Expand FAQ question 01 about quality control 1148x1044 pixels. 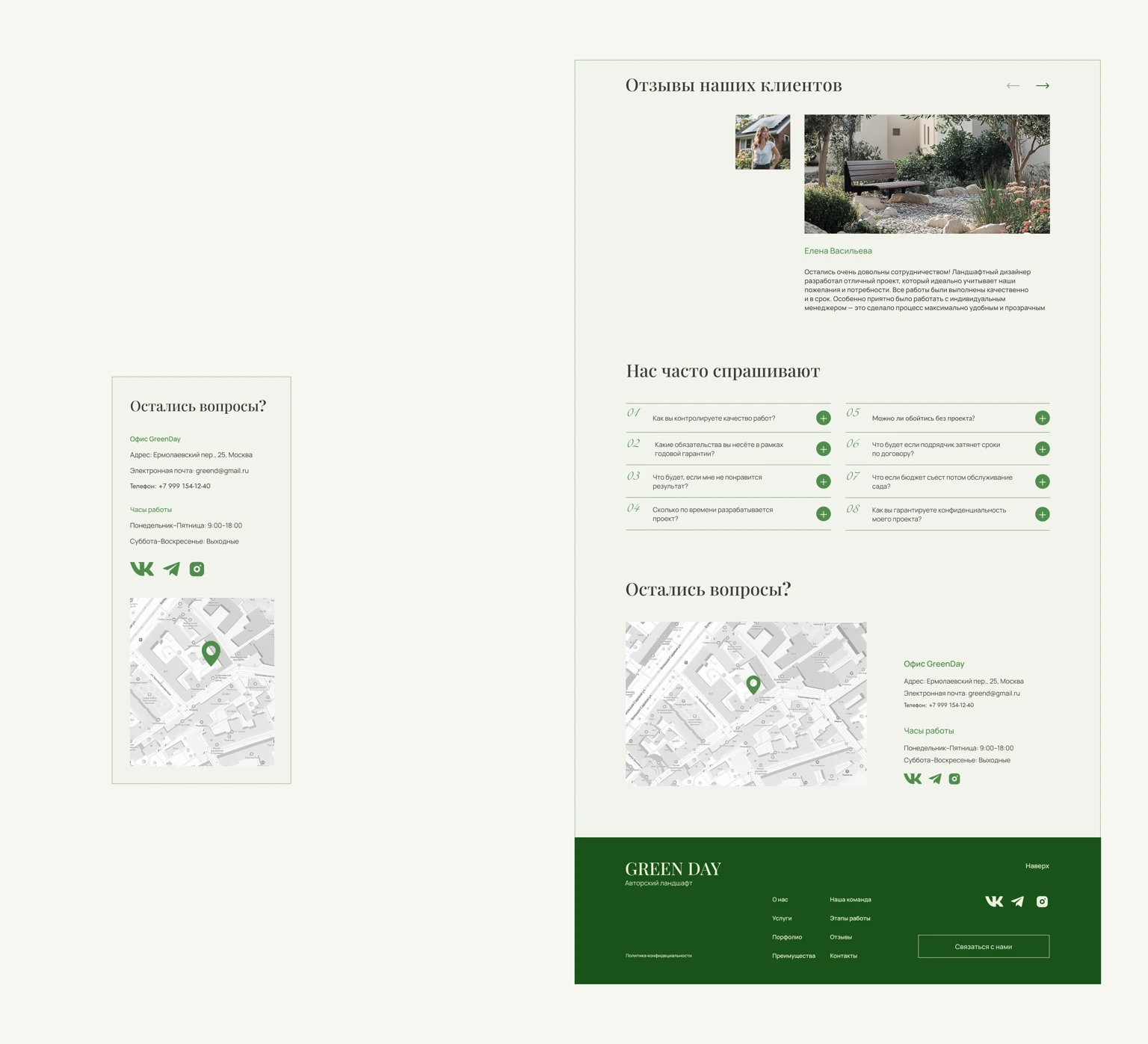pos(823,418)
